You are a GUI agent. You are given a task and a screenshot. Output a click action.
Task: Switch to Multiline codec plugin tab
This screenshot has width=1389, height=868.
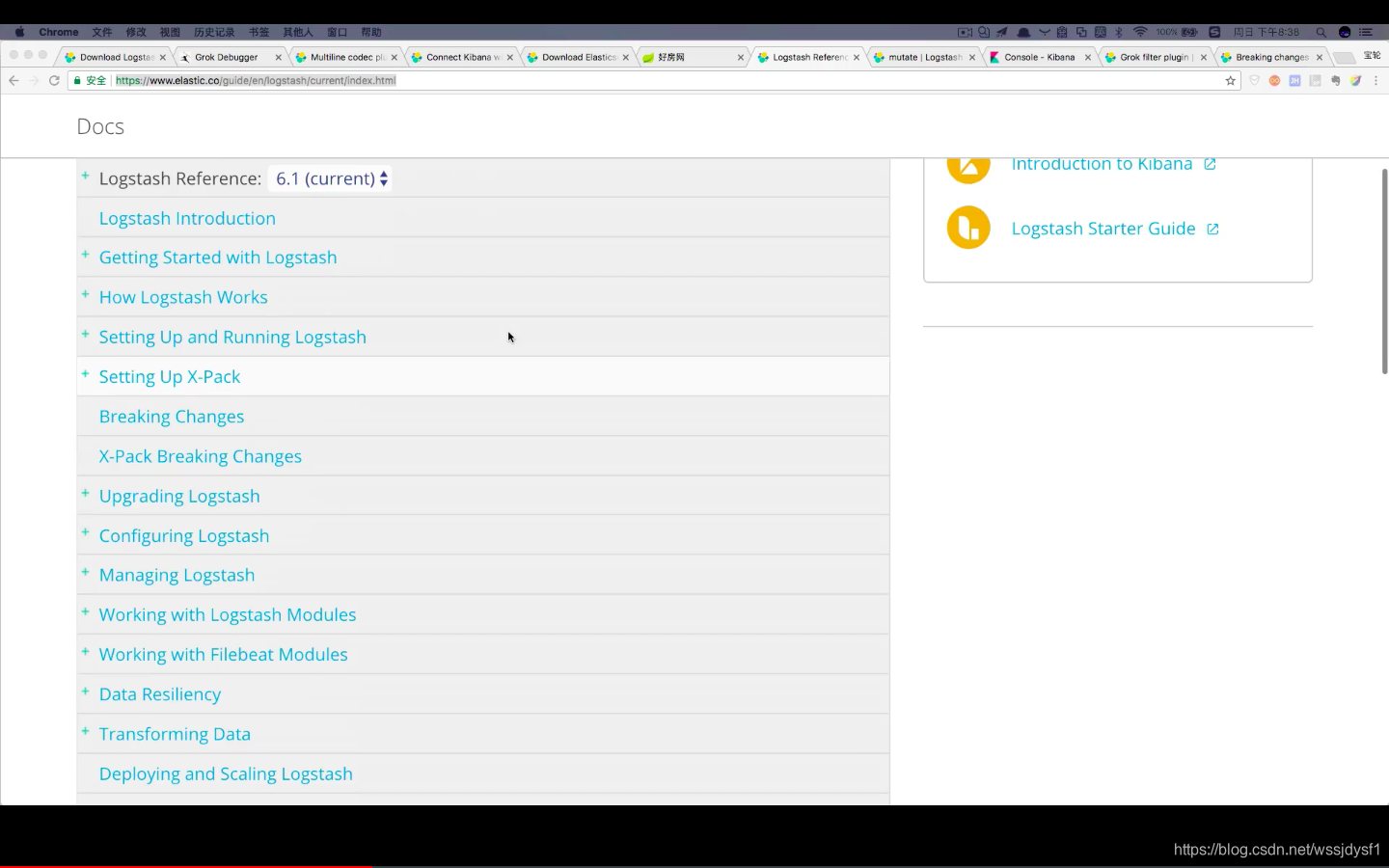pos(347,57)
